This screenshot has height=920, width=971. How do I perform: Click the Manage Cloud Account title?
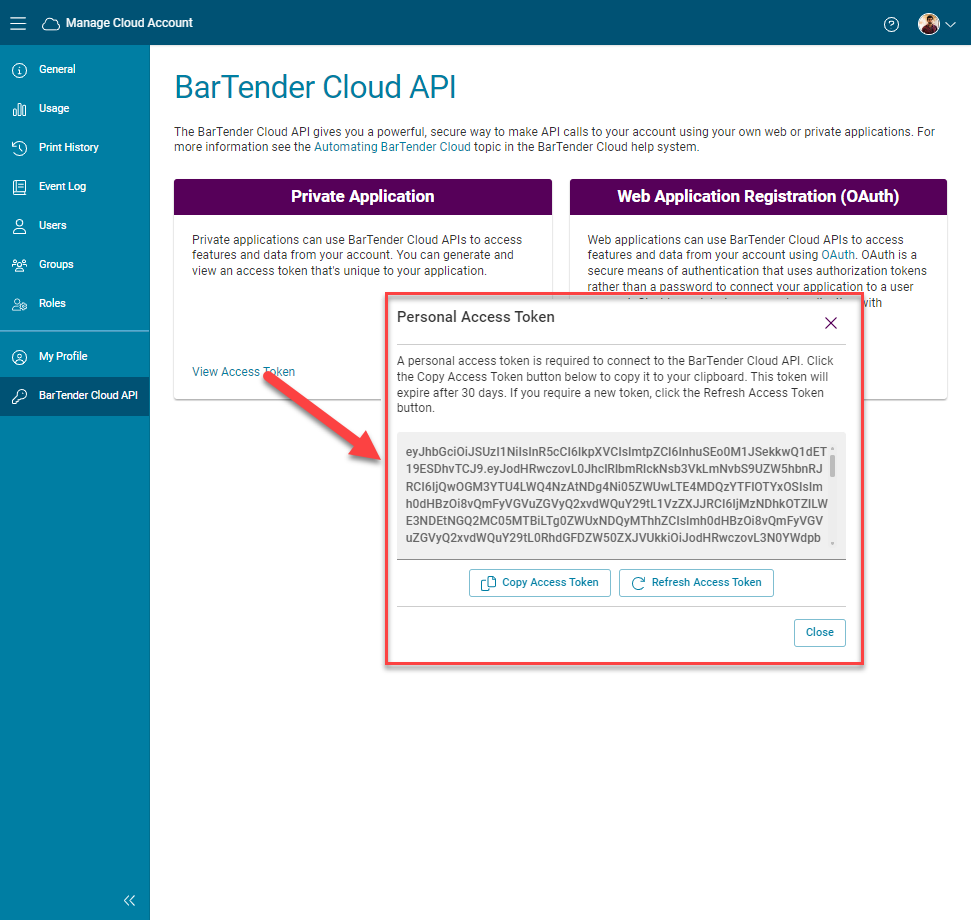click(x=129, y=23)
